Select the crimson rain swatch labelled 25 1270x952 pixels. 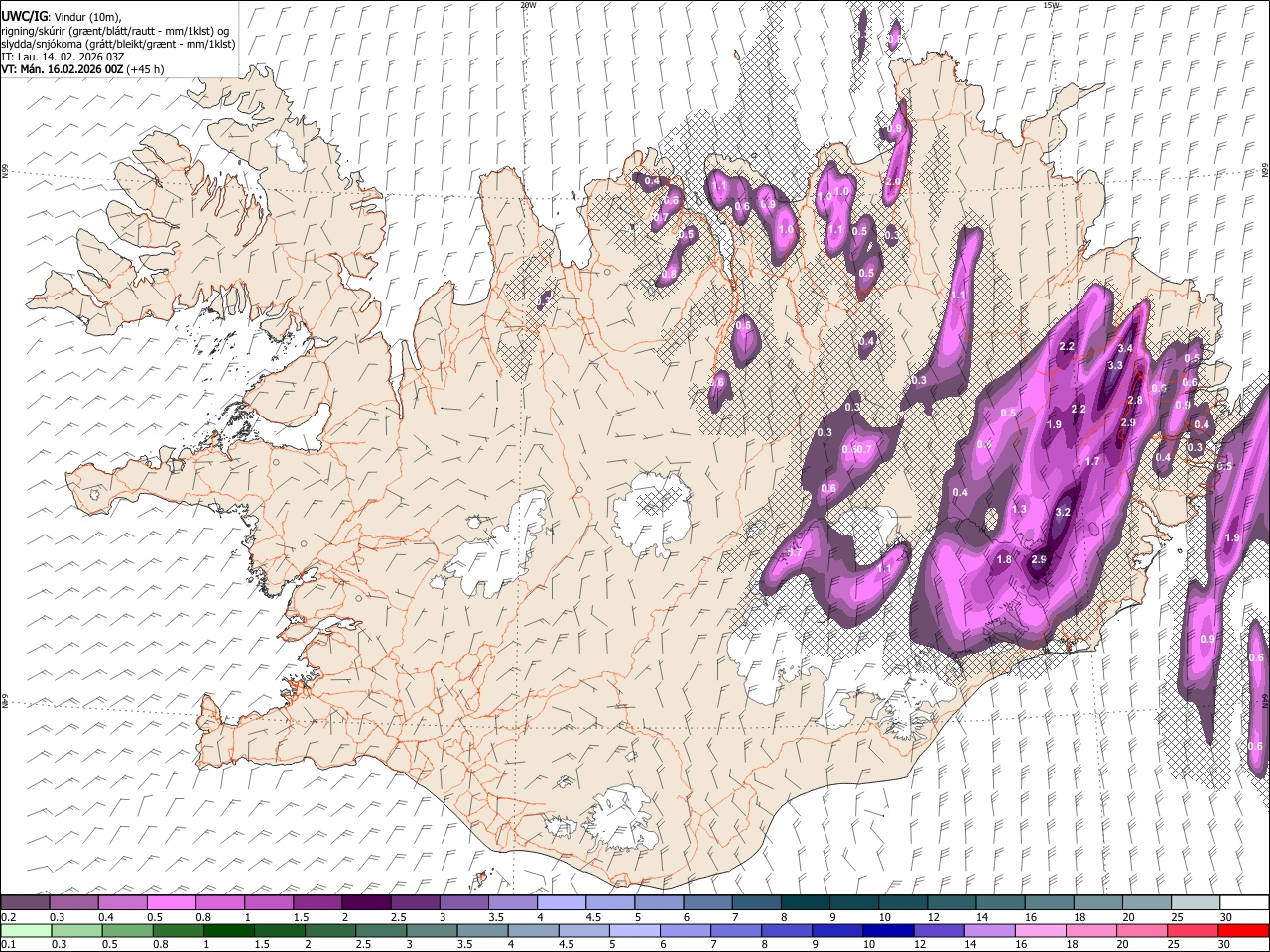(1195, 930)
